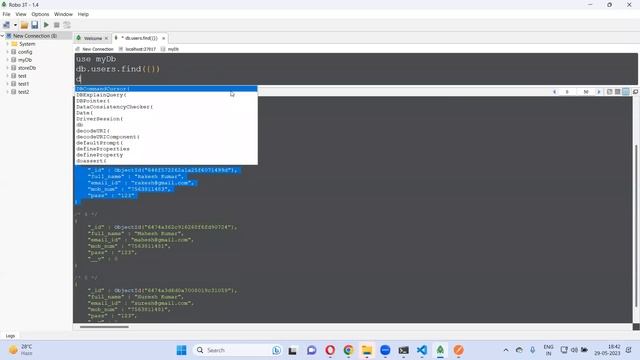Open Google Chrome from taskbar

tap(349, 350)
